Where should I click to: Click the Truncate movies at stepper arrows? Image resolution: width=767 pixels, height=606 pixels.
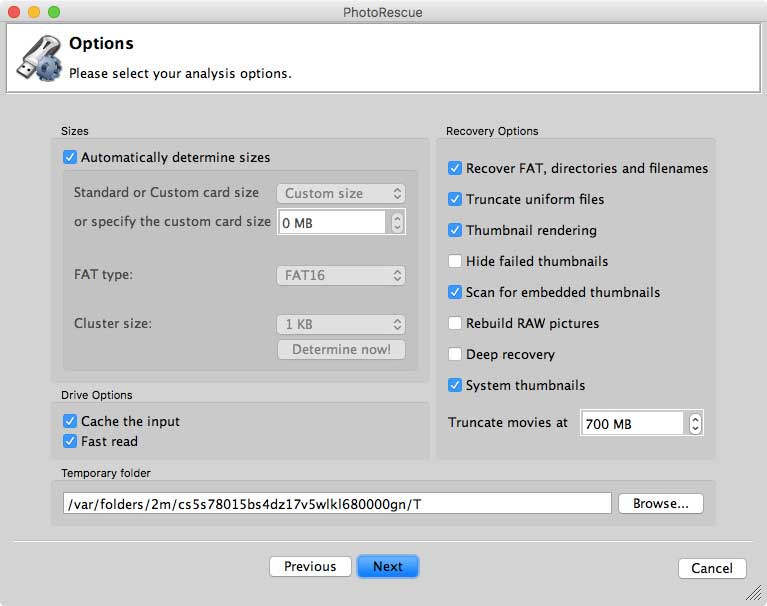695,424
